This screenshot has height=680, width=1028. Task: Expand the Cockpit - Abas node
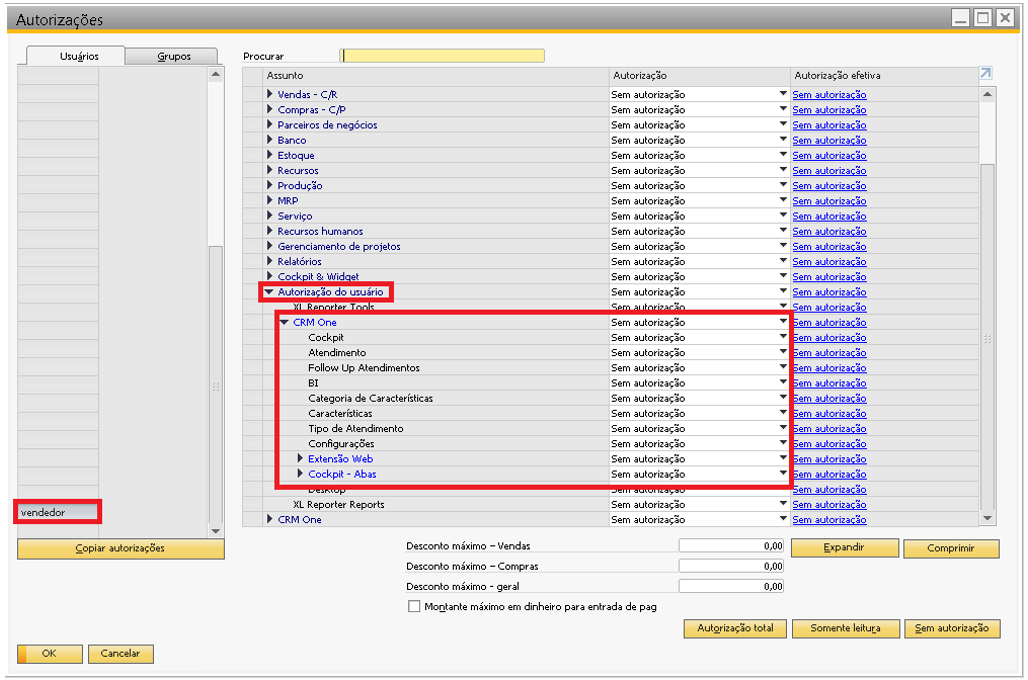pos(300,473)
